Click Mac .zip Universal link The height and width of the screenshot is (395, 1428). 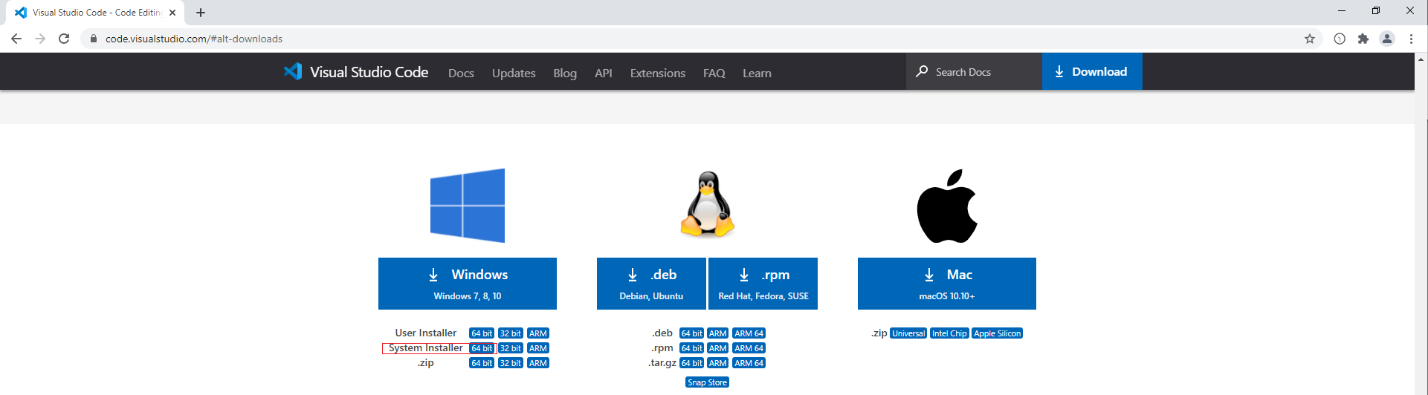909,333
